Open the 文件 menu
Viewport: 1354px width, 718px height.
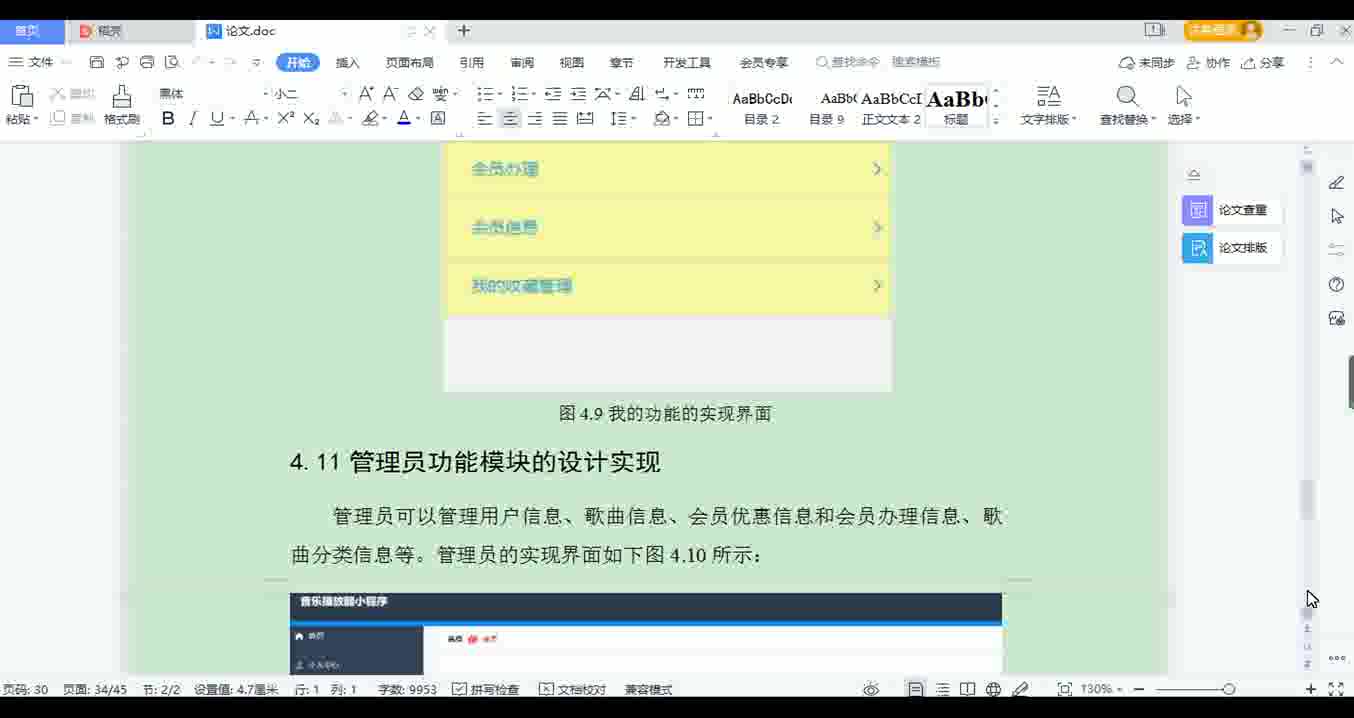31,62
